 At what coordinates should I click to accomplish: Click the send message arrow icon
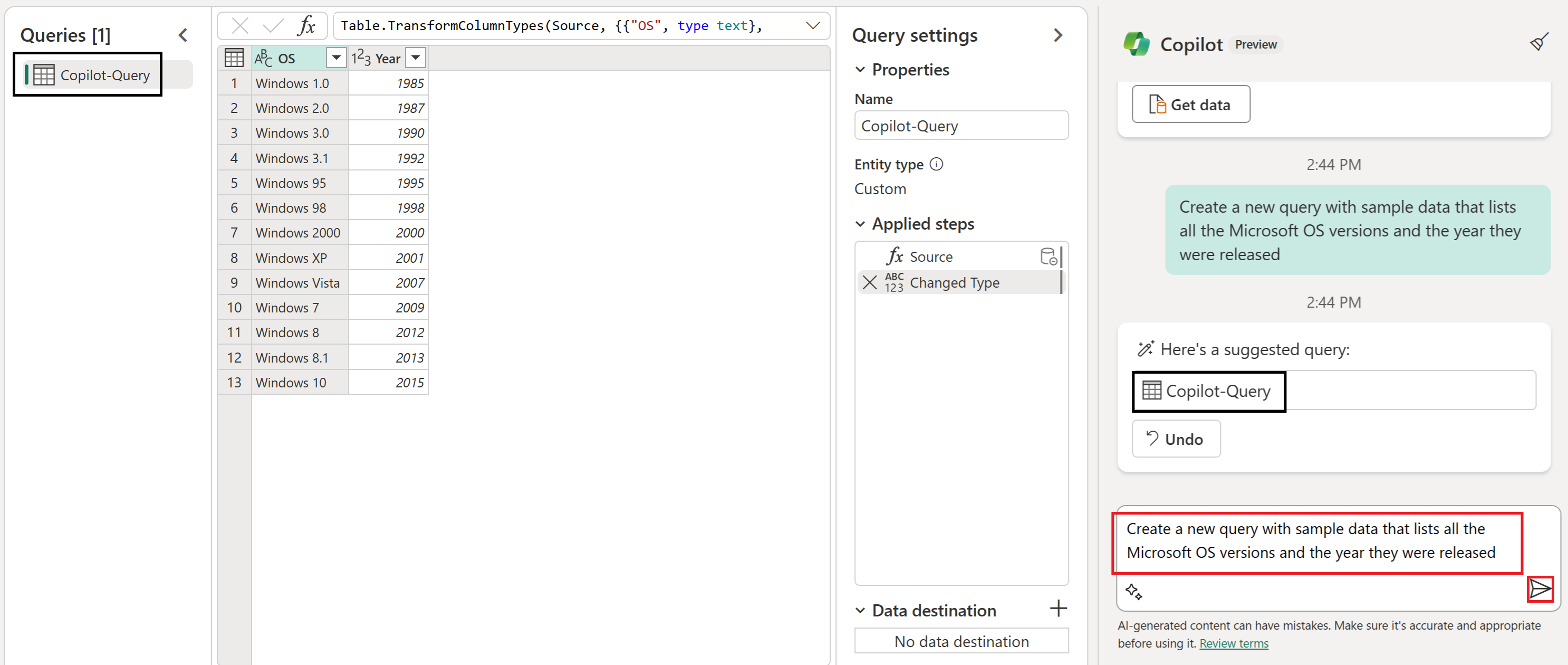(1540, 589)
